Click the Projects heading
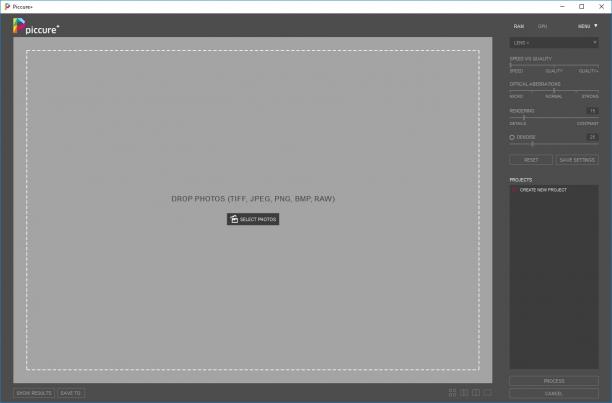Viewport: 612px width, 403px height. tap(521, 180)
